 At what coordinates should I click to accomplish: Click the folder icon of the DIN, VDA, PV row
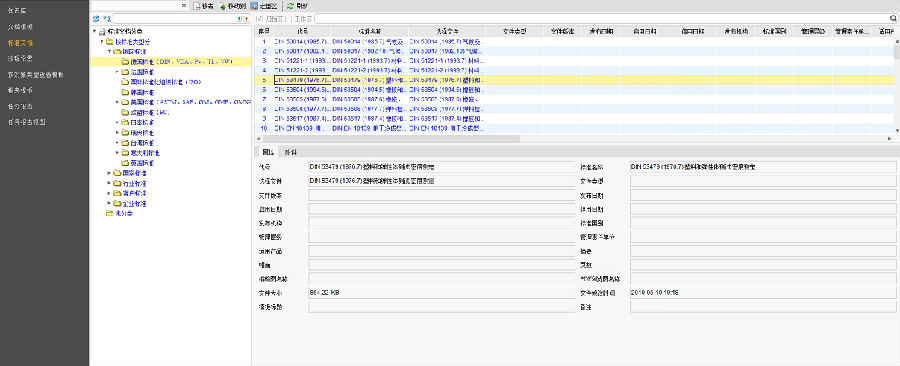(125, 61)
